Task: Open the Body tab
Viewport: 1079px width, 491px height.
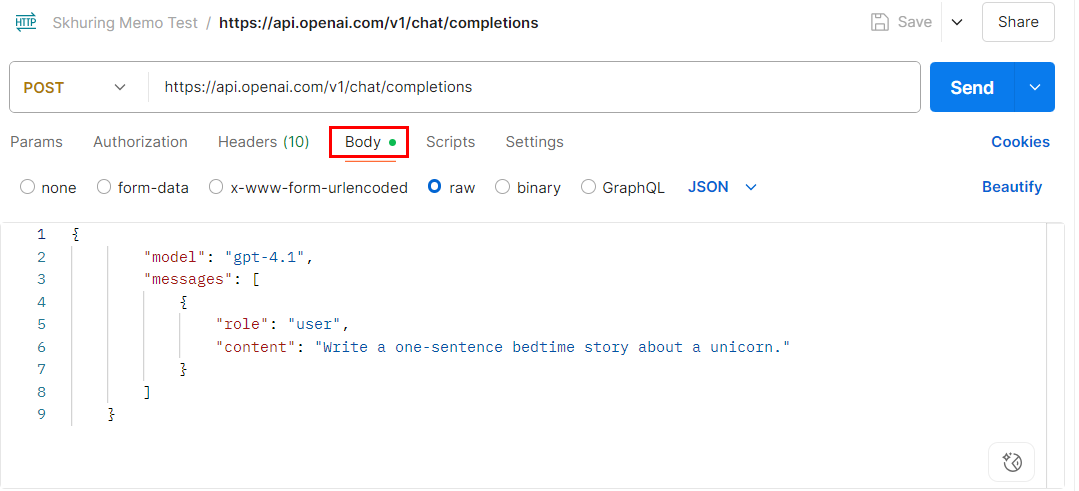Action: point(370,142)
